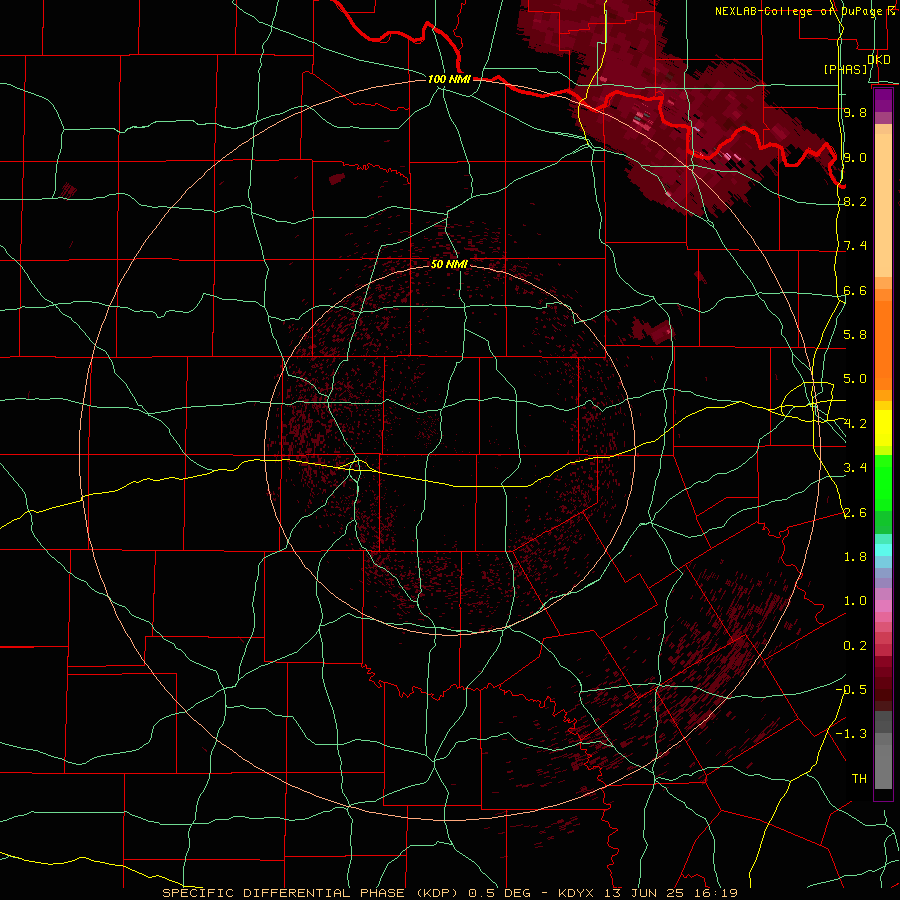Click the 100 NMI range ring label
Screen dimensions: 900x900
449,79
